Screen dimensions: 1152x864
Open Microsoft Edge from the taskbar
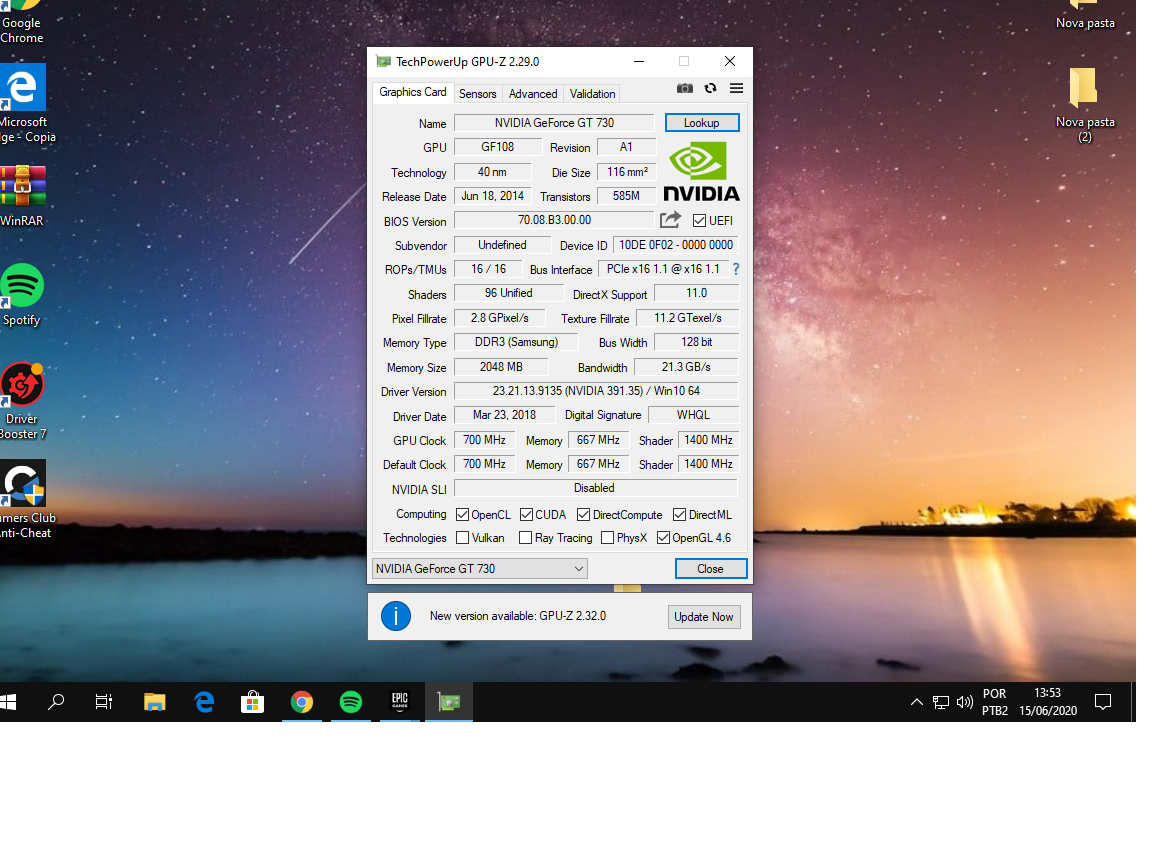[x=204, y=702]
